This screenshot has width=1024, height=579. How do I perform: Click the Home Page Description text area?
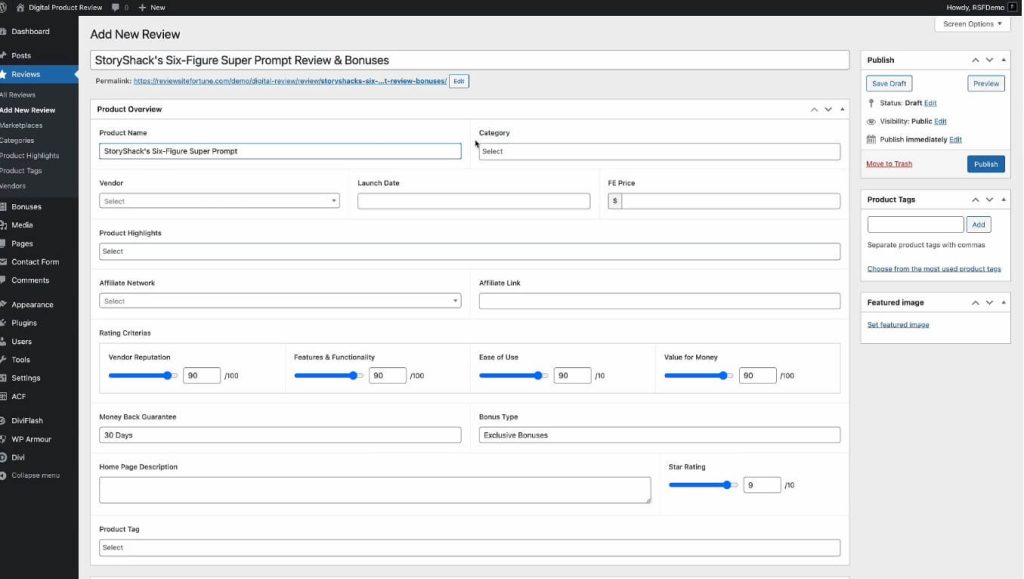pyautogui.click(x=375, y=490)
